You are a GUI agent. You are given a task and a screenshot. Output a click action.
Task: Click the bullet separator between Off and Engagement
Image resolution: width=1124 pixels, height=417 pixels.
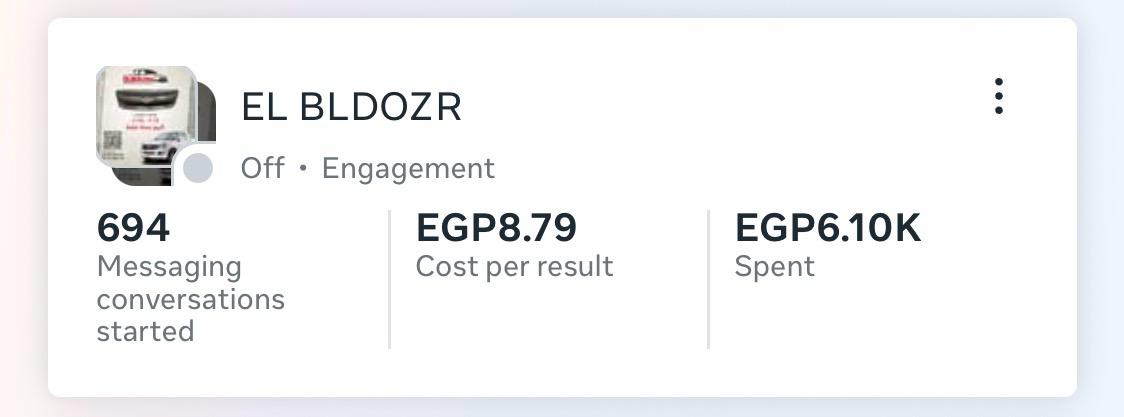tap(303, 169)
